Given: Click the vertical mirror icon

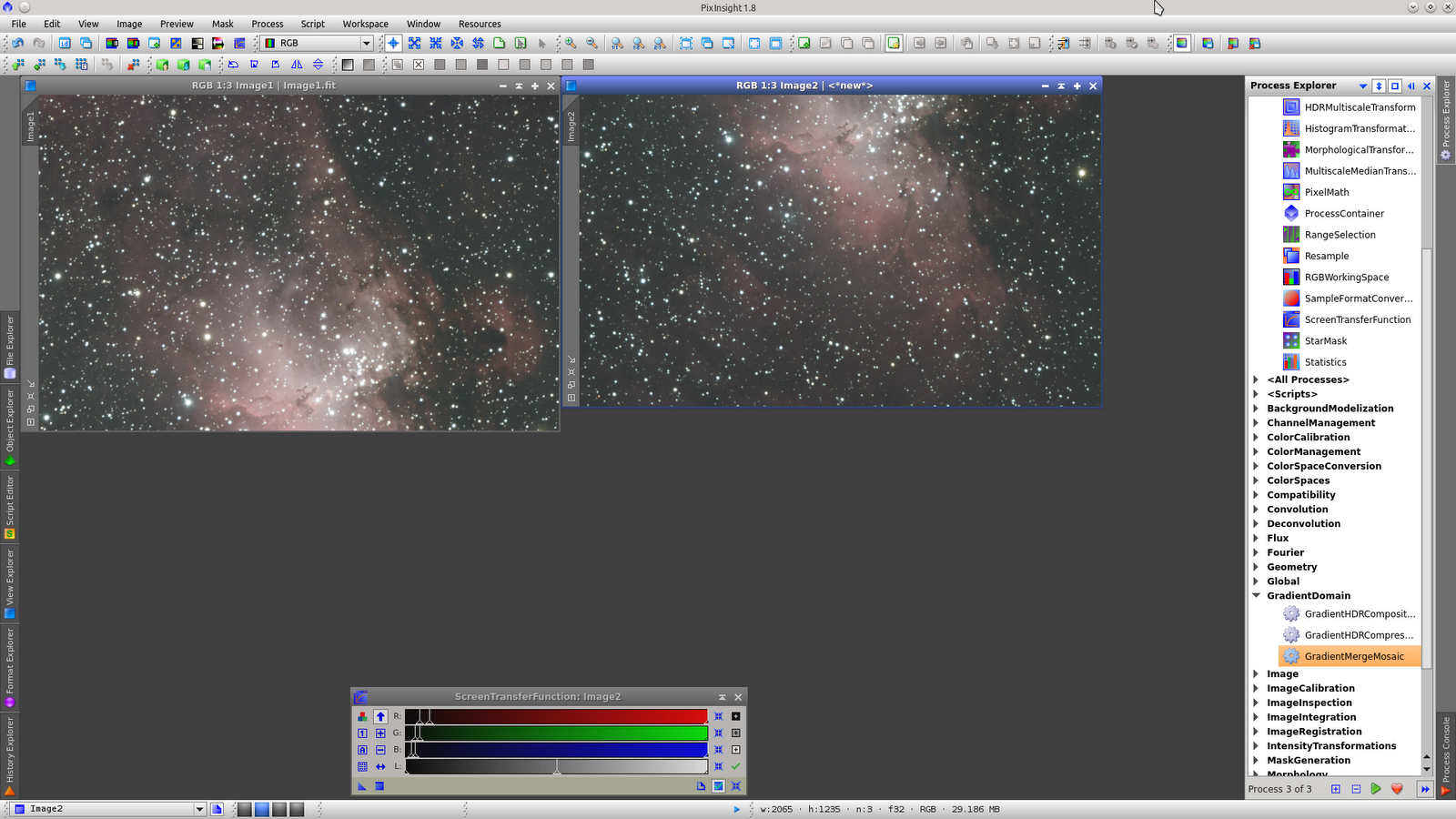Looking at the screenshot, I should pos(318,65).
